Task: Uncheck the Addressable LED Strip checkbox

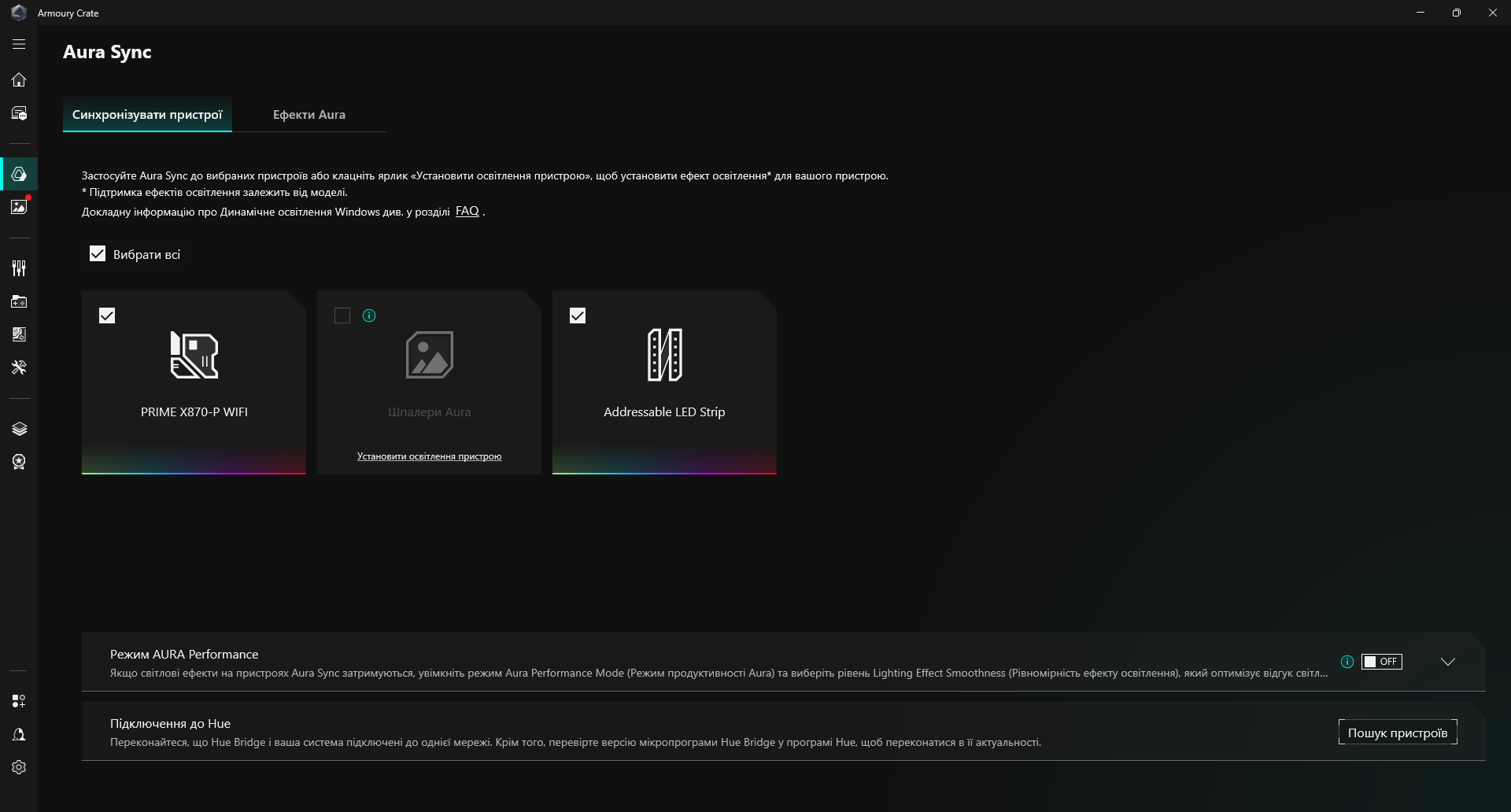Action: click(578, 316)
